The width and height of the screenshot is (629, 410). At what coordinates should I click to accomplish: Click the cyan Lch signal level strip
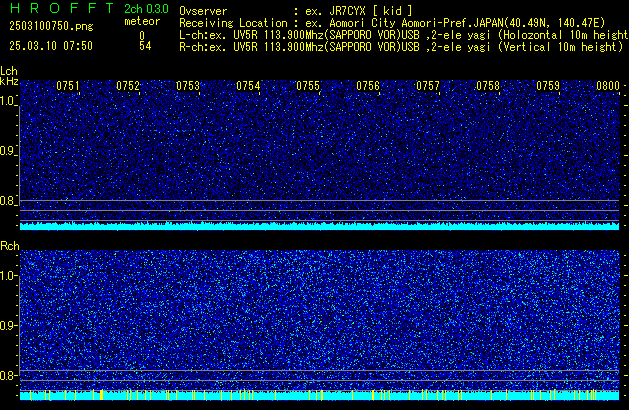coord(320,226)
